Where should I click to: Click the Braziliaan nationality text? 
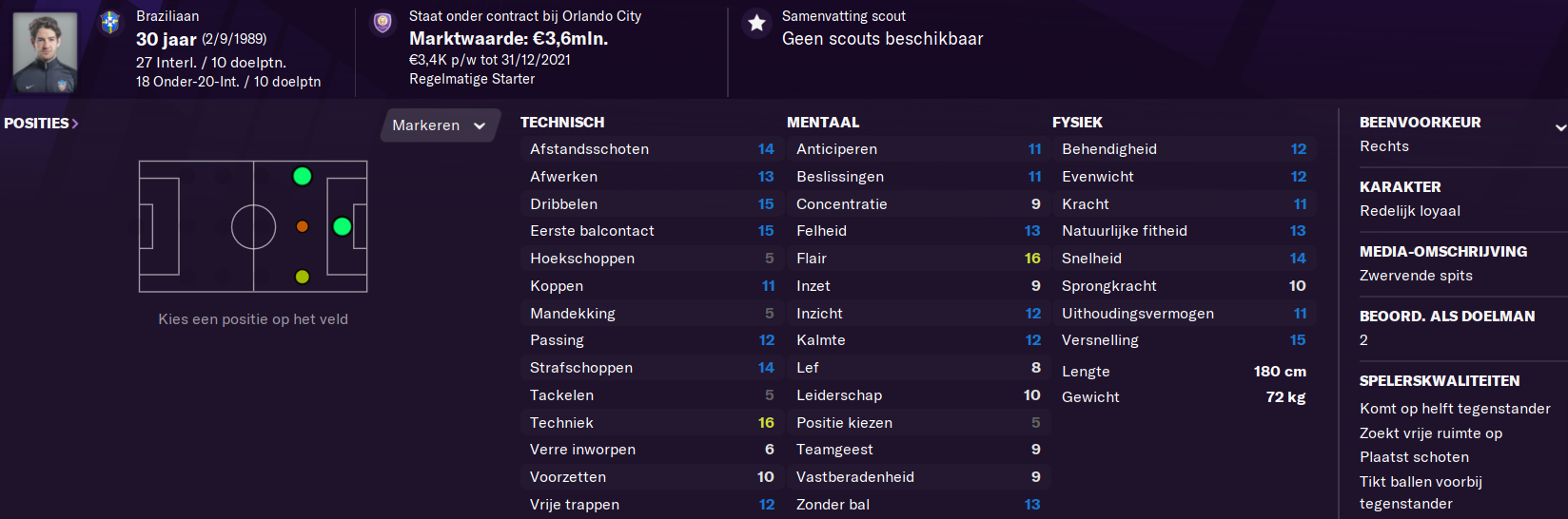click(x=167, y=16)
